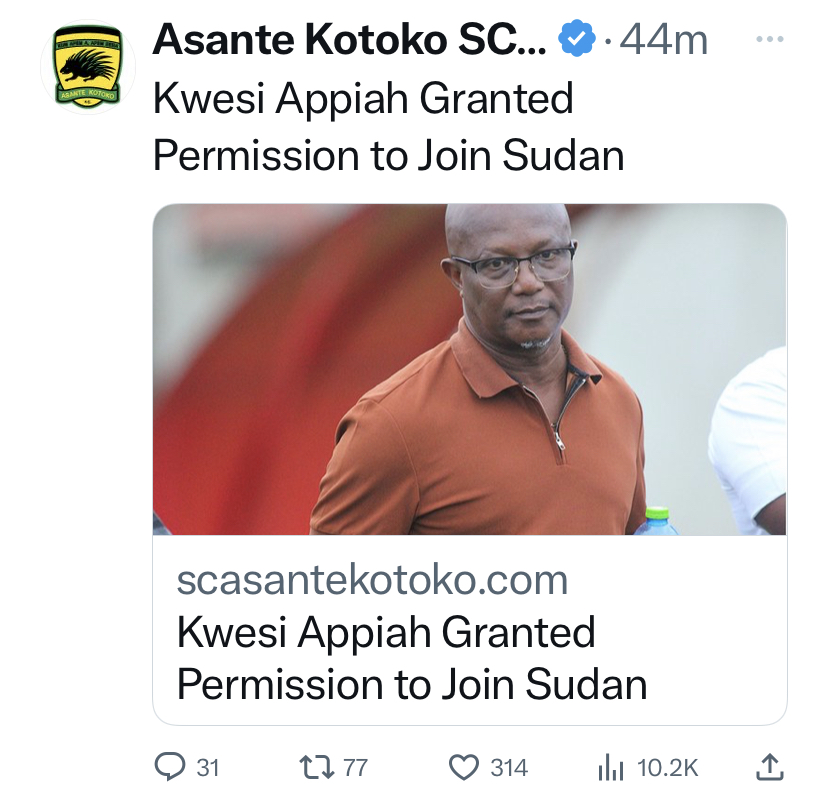Click the 44m timestamp
Image resolution: width=828 pixels, height=807 pixels.
[x=663, y=40]
